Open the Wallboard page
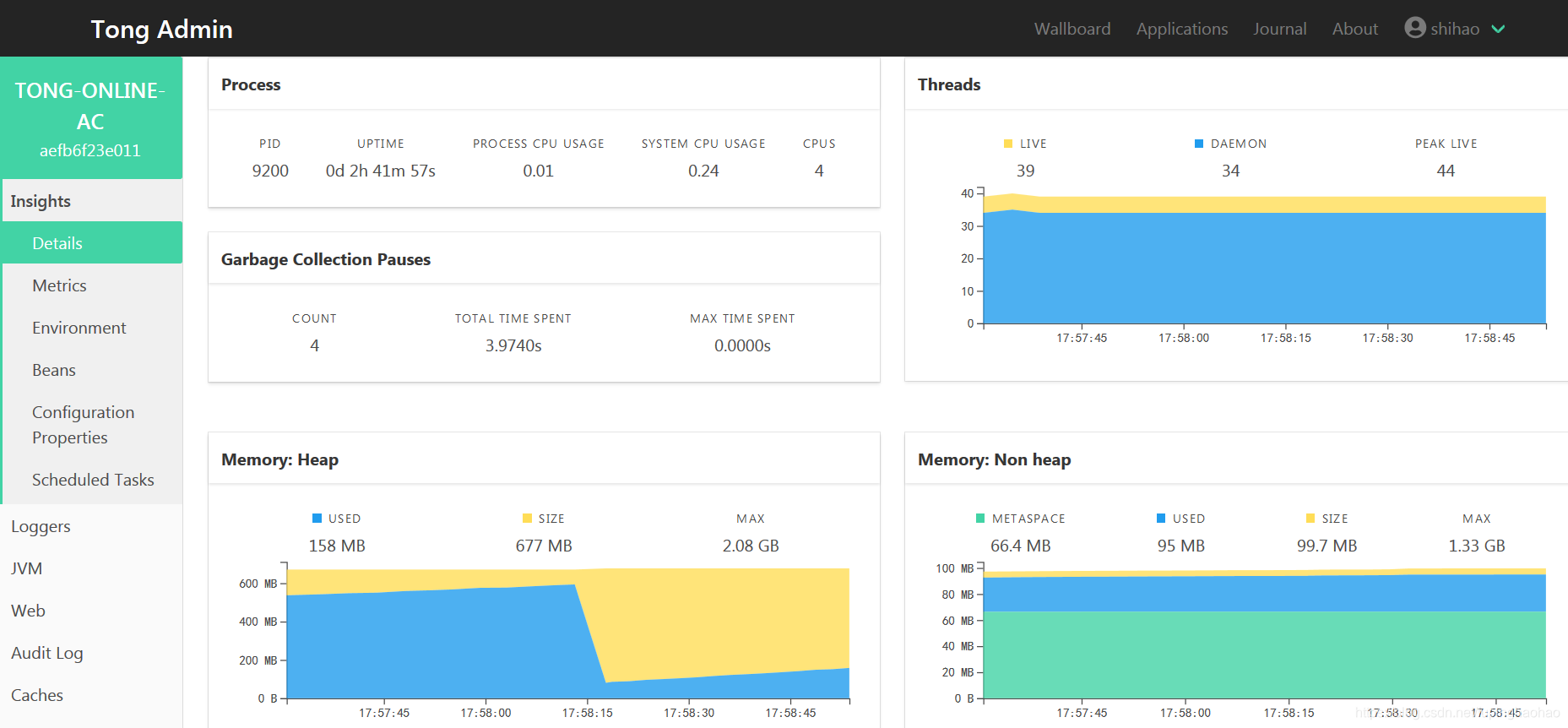The image size is (1568, 728). [1072, 29]
